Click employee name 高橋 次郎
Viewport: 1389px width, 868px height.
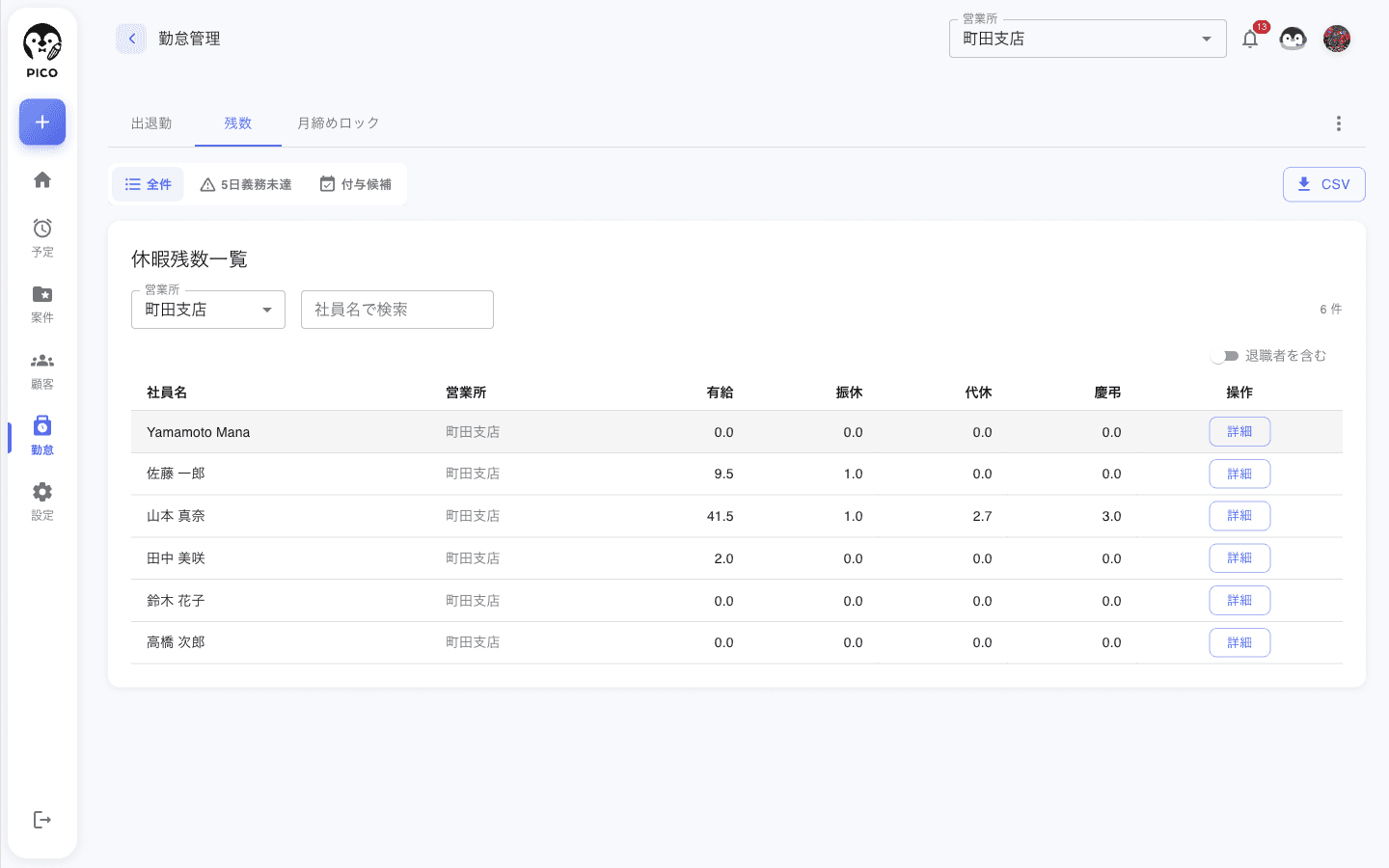click(176, 642)
